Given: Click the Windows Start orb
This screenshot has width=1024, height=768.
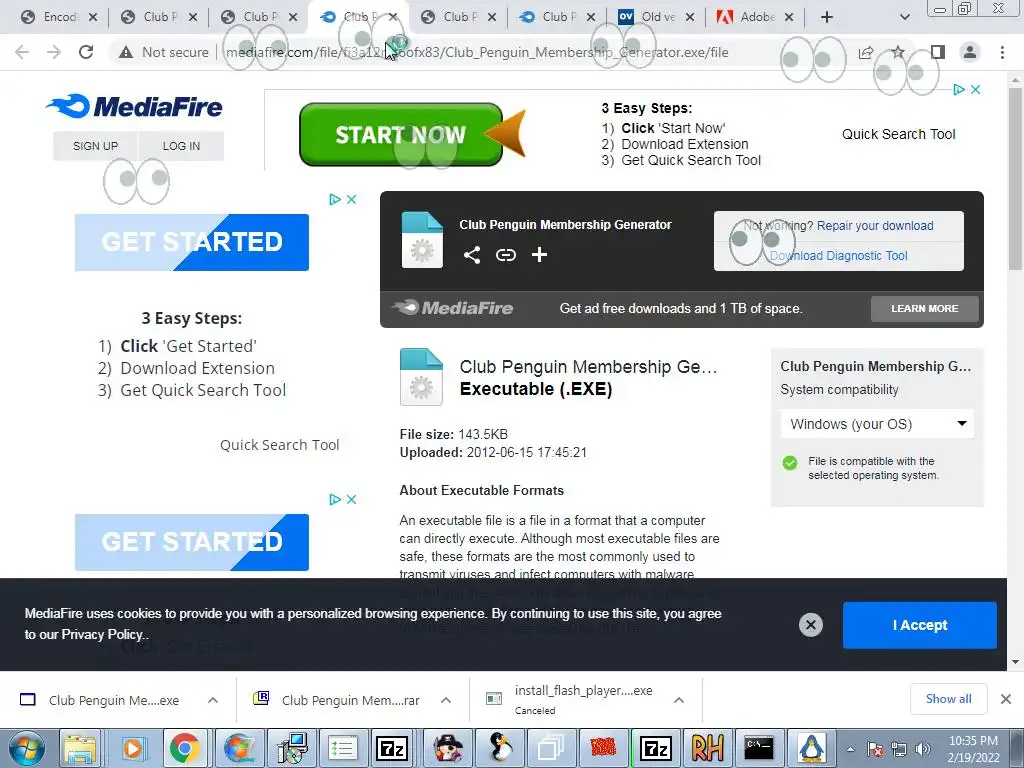Looking at the screenshot, I should 25,748.
